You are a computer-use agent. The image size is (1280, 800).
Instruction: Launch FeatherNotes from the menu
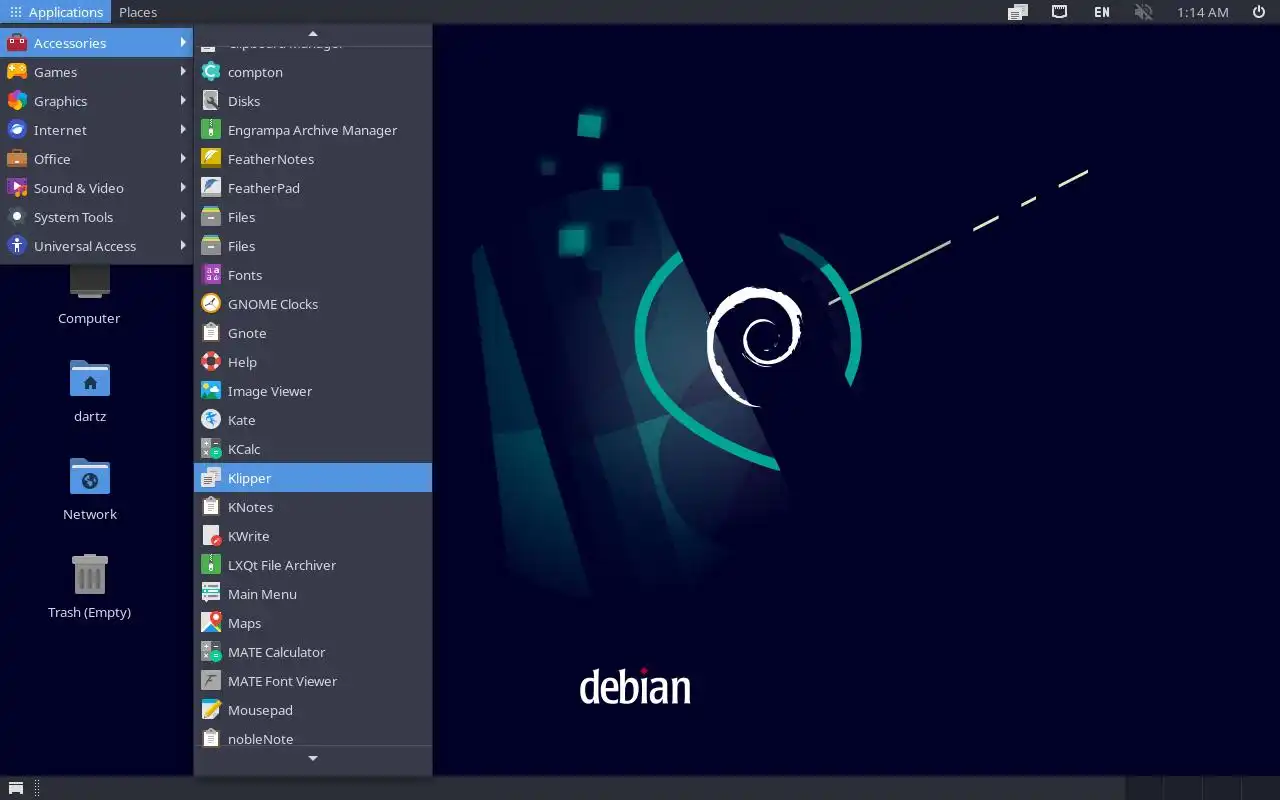pyautogui.click(x=313, y=159)
